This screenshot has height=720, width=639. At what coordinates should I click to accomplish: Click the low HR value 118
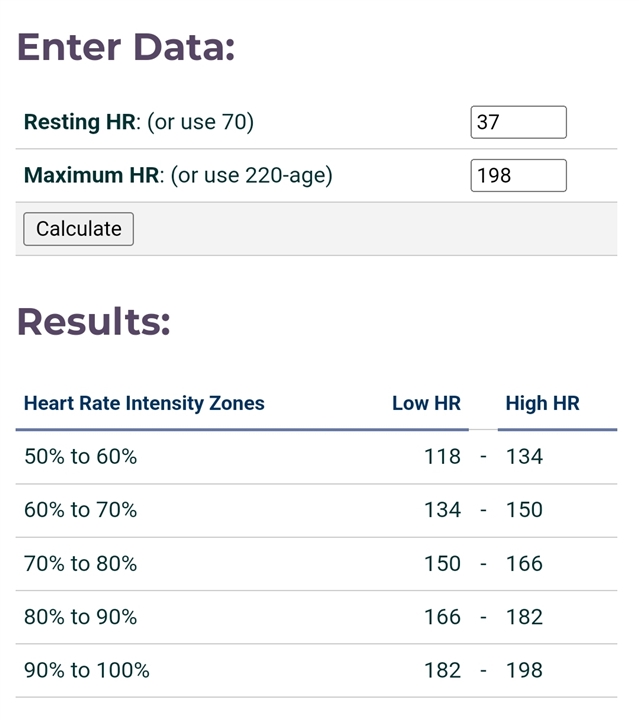[x=442, y=457]
